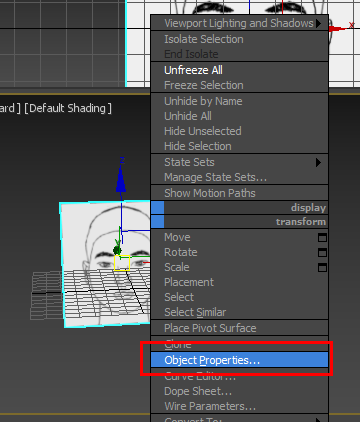The height and width of the screenshot is (422, 360).
Task: Choose Wire Parameters…
Action: point(239,406)
